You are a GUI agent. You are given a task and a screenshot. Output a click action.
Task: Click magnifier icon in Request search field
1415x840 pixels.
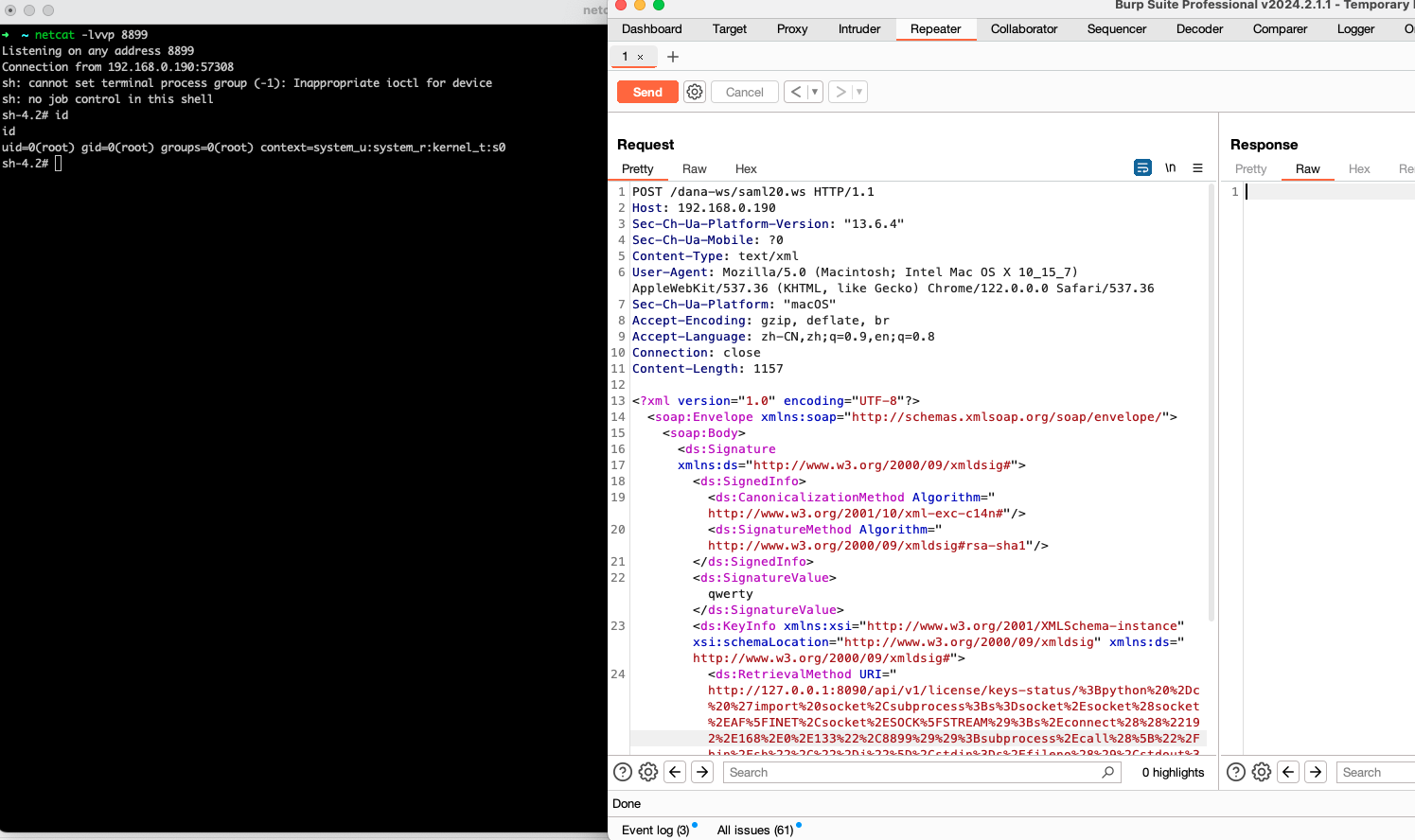click(x=1107, y=772)
